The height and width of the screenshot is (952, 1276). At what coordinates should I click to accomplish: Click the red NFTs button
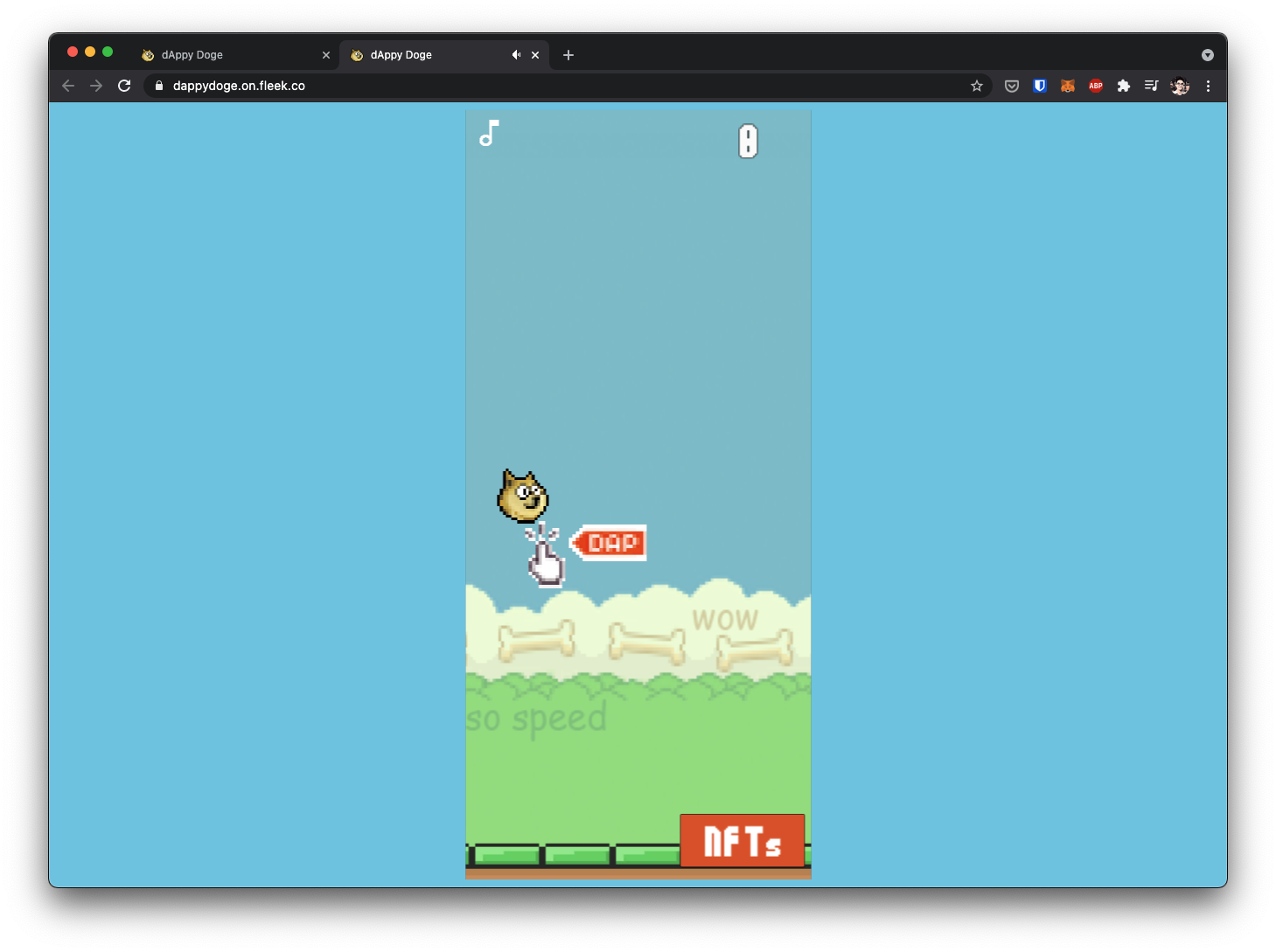pos(743,841)
